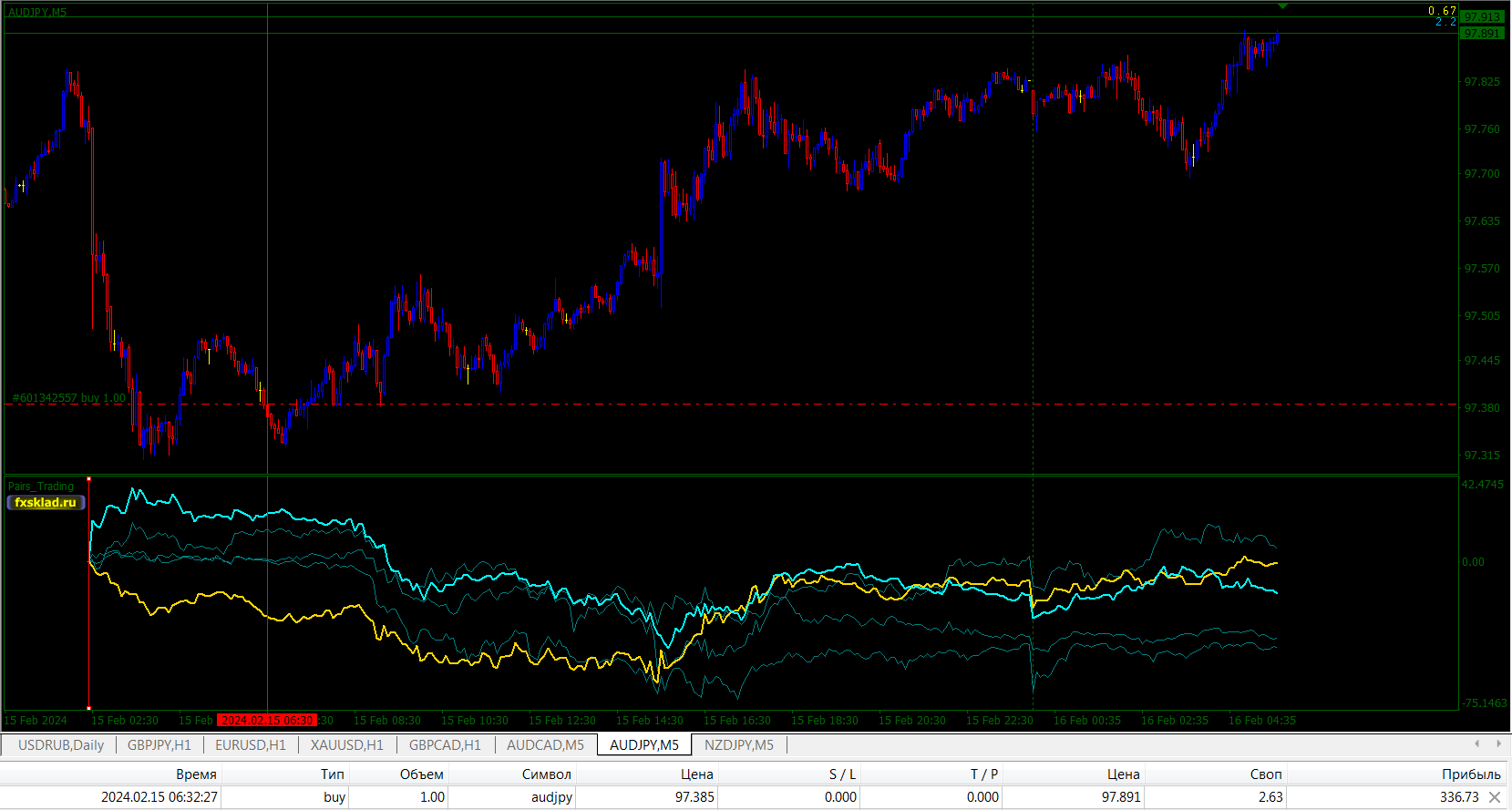The height and width of the screenshot is (810, 1512).
Task: Click the Pairs_Trading indicator label
Action: click(41, 487)
